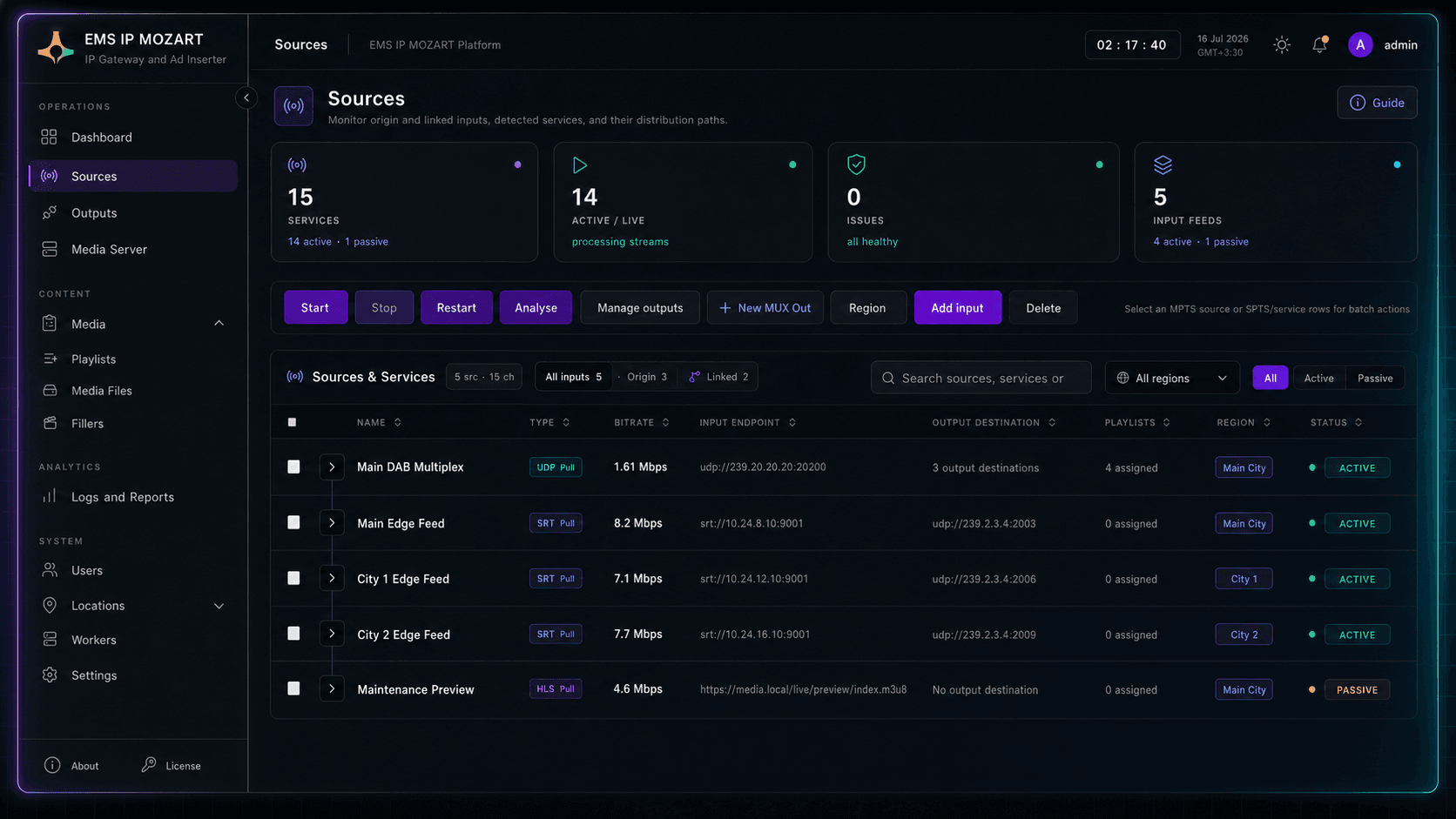Focus the search sources input field
The width and height of the screenshot is (1456, 819).
(981, 378)
